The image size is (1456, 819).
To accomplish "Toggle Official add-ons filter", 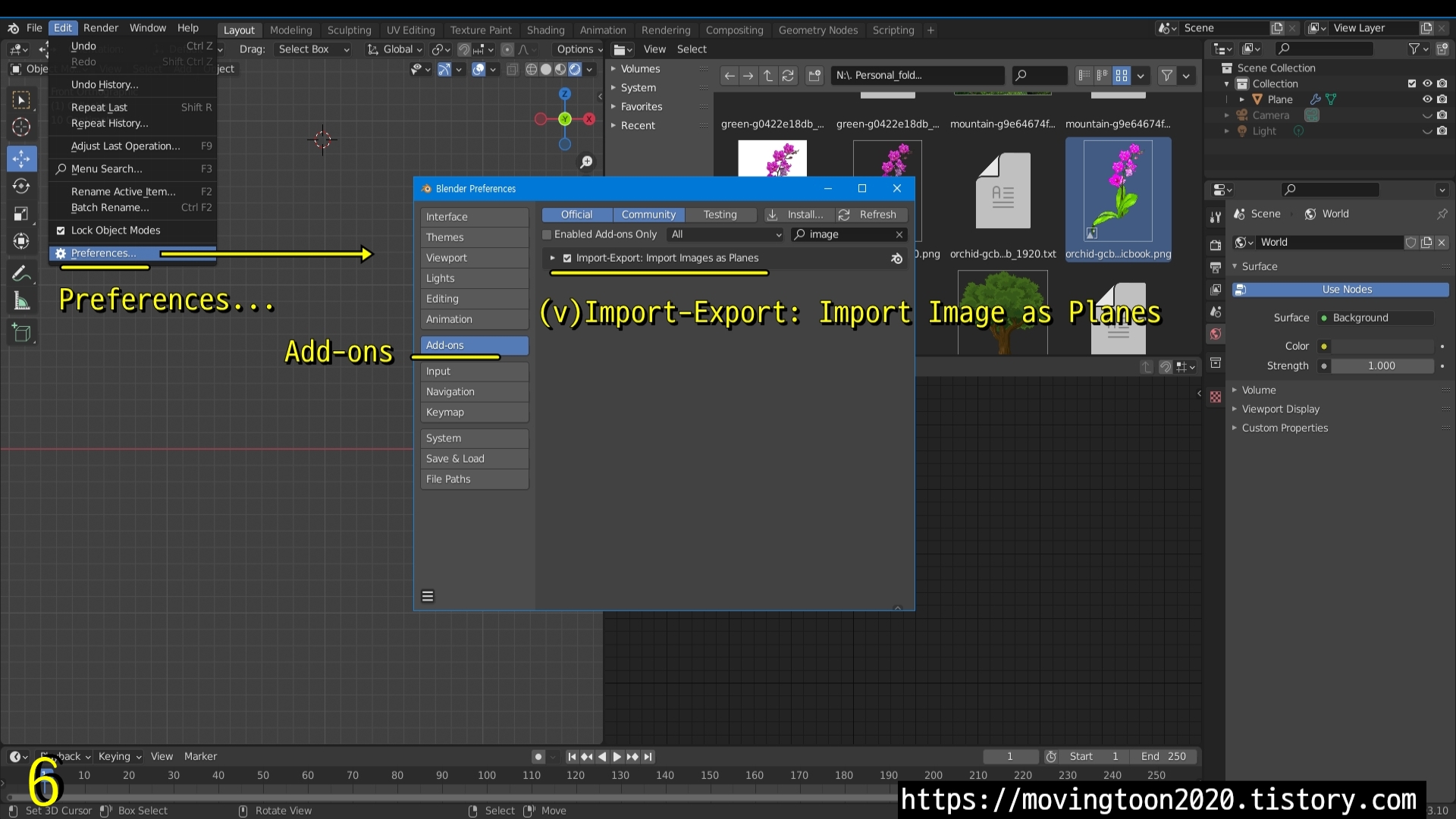I will (577, 215).
